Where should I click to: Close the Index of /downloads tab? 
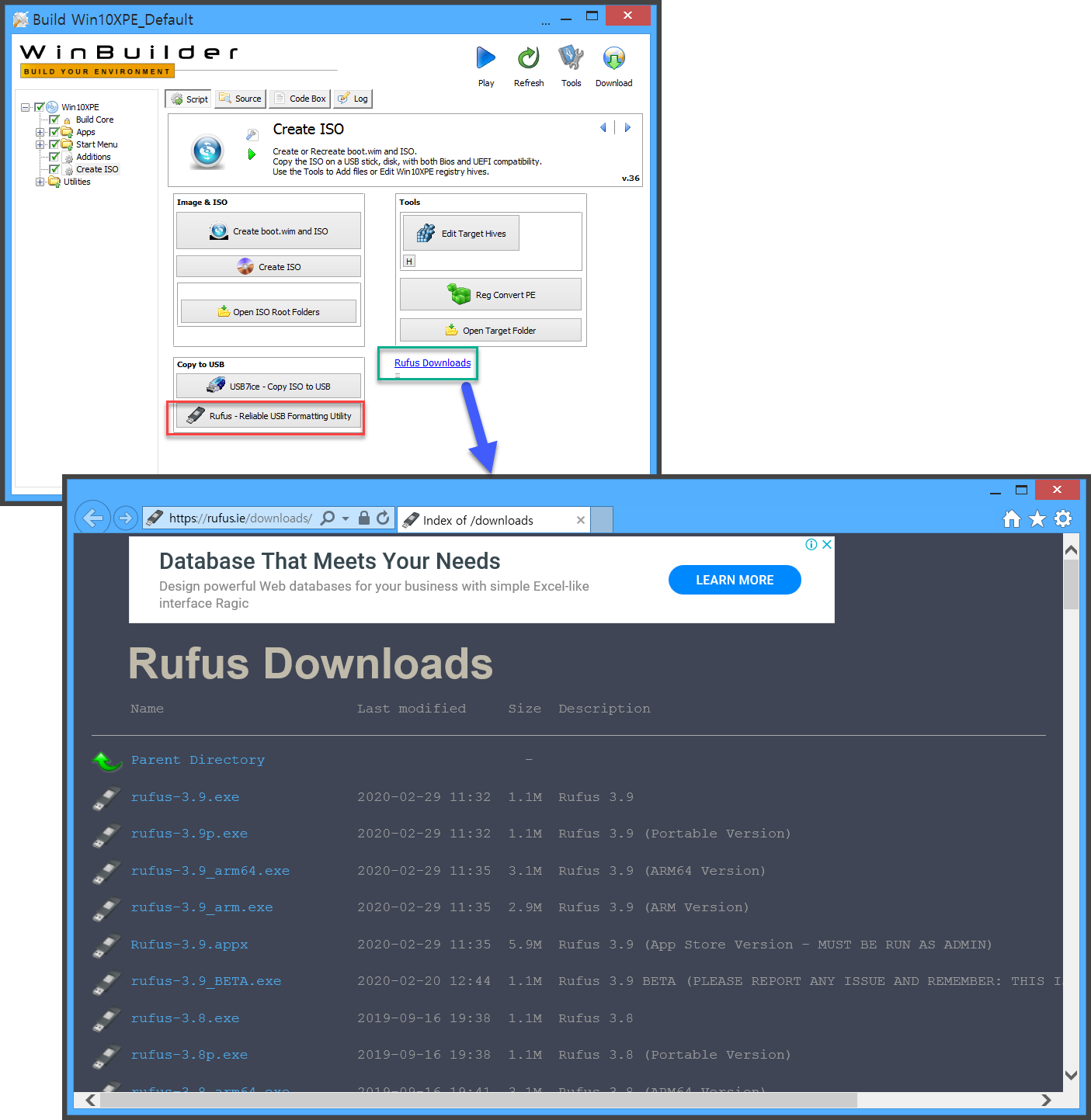(580, 520)
